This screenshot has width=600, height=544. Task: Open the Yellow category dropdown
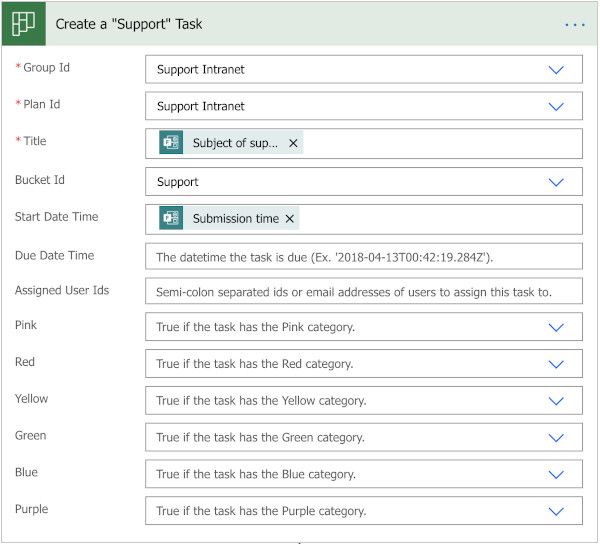[556, 401]
